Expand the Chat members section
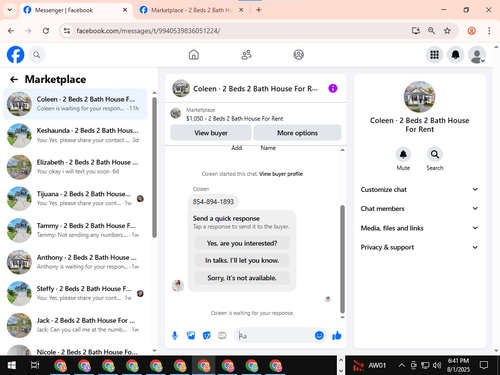500x375 pixels. [419, 208]
